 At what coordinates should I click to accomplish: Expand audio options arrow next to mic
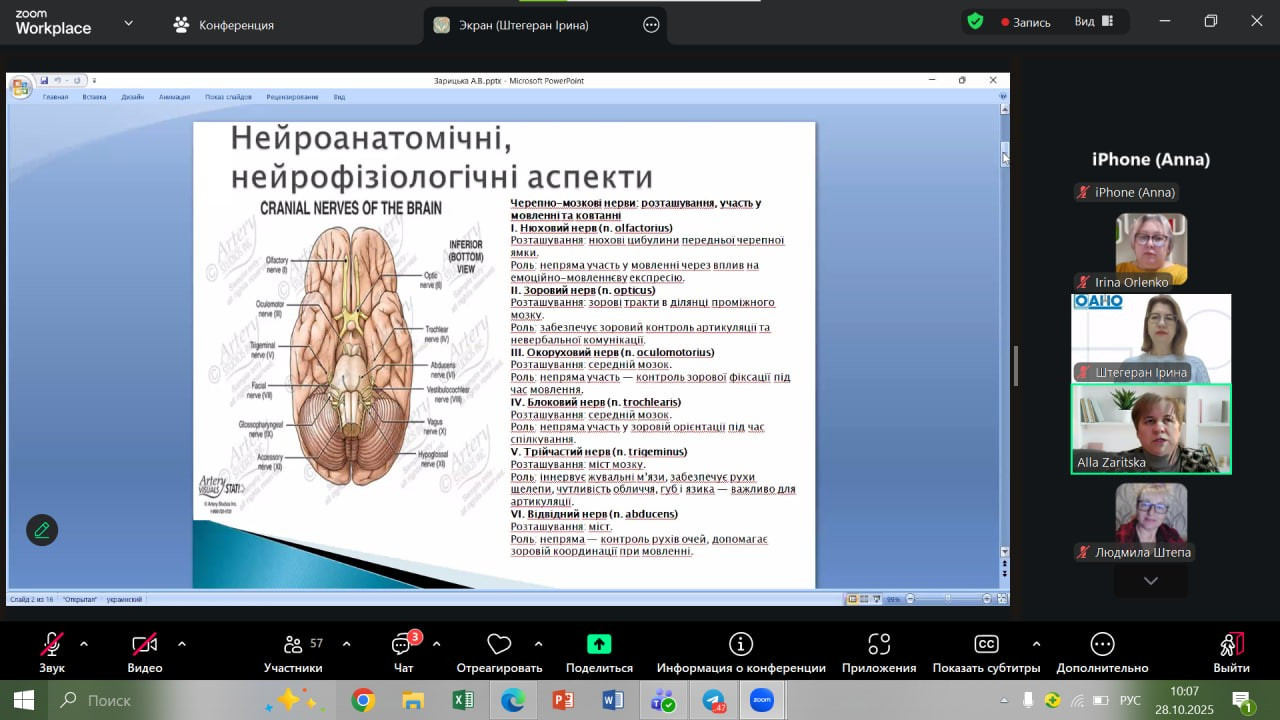pyautogui.click(x=84, y=644)
